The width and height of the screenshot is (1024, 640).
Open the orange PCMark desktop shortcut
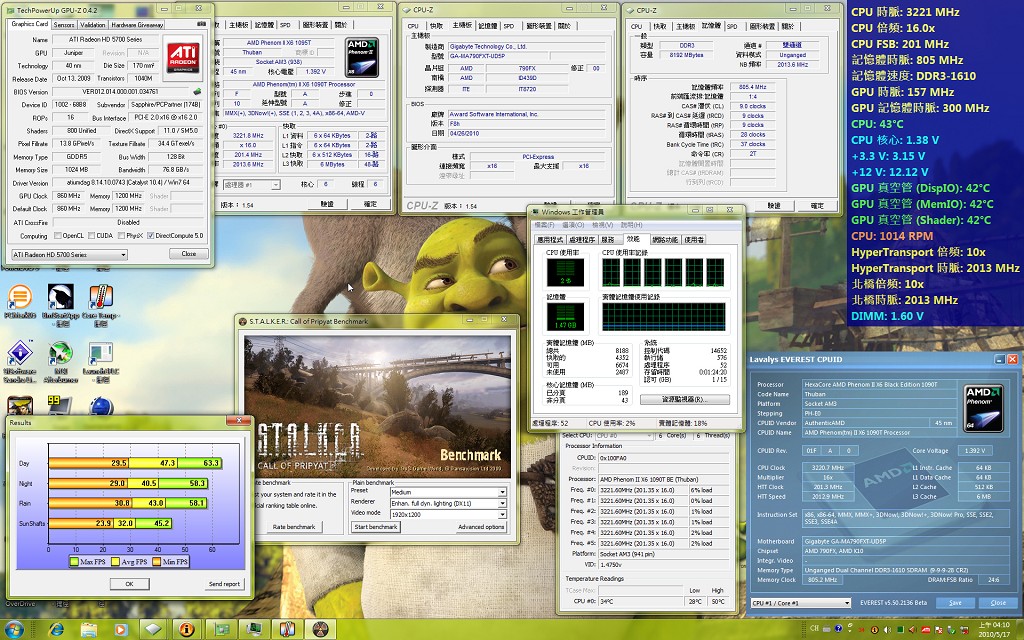click(x=20, y=302)
